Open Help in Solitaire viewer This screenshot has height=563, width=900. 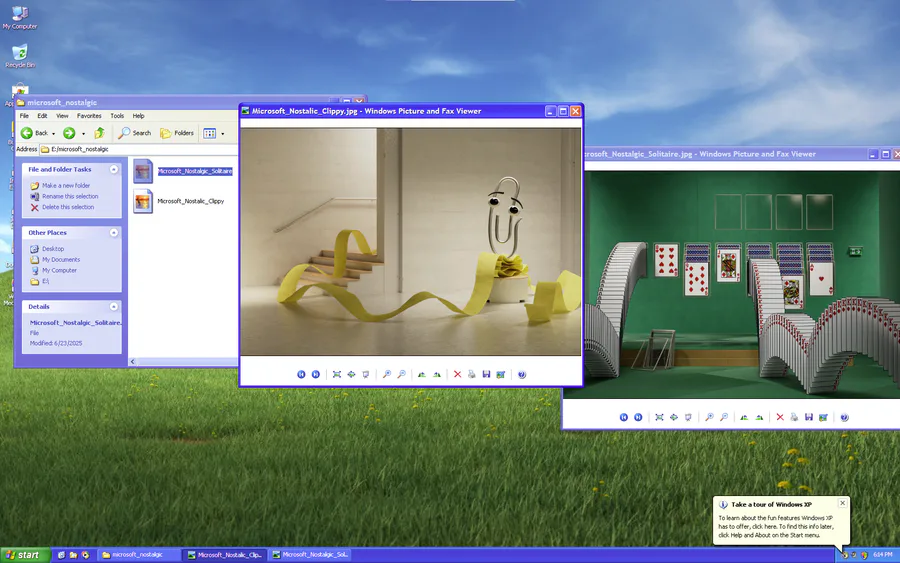(844, 417)
